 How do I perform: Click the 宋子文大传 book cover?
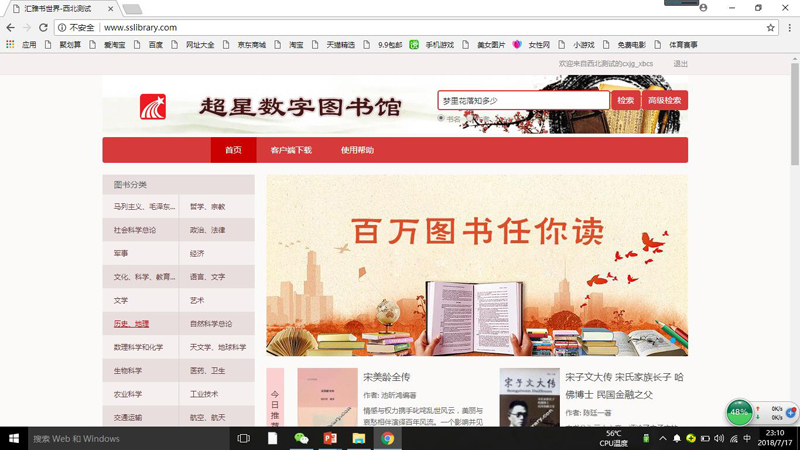coord(529,397)
